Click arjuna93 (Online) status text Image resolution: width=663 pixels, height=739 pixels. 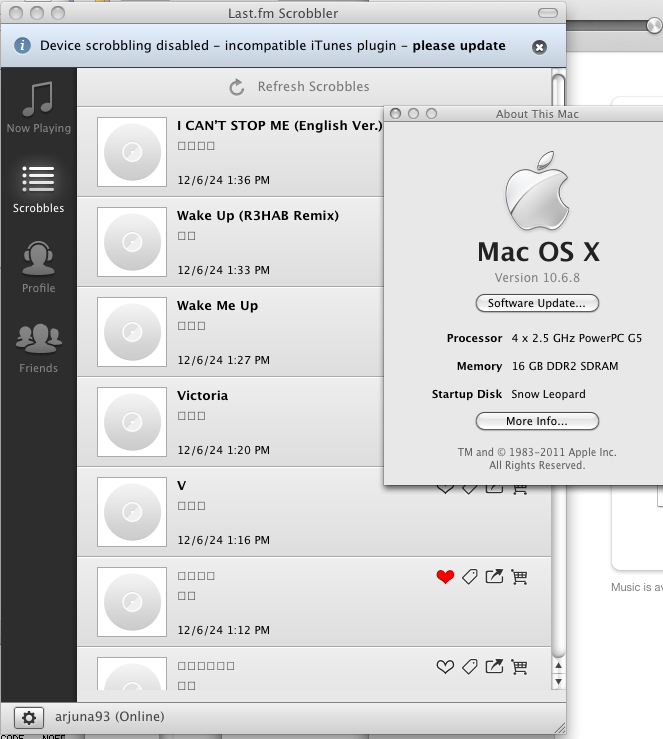[x=110, y=717]
